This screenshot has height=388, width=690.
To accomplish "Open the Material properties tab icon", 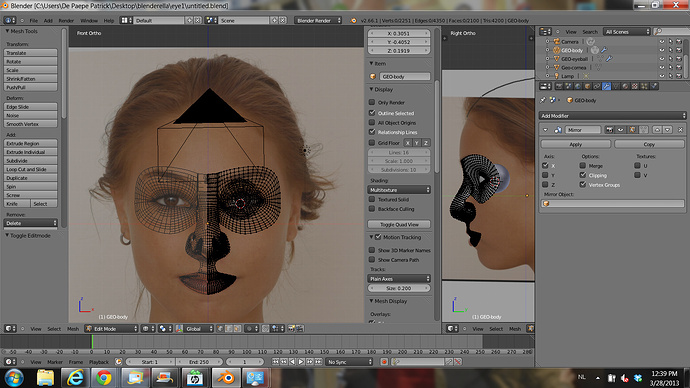I will [x=625, y=86].
